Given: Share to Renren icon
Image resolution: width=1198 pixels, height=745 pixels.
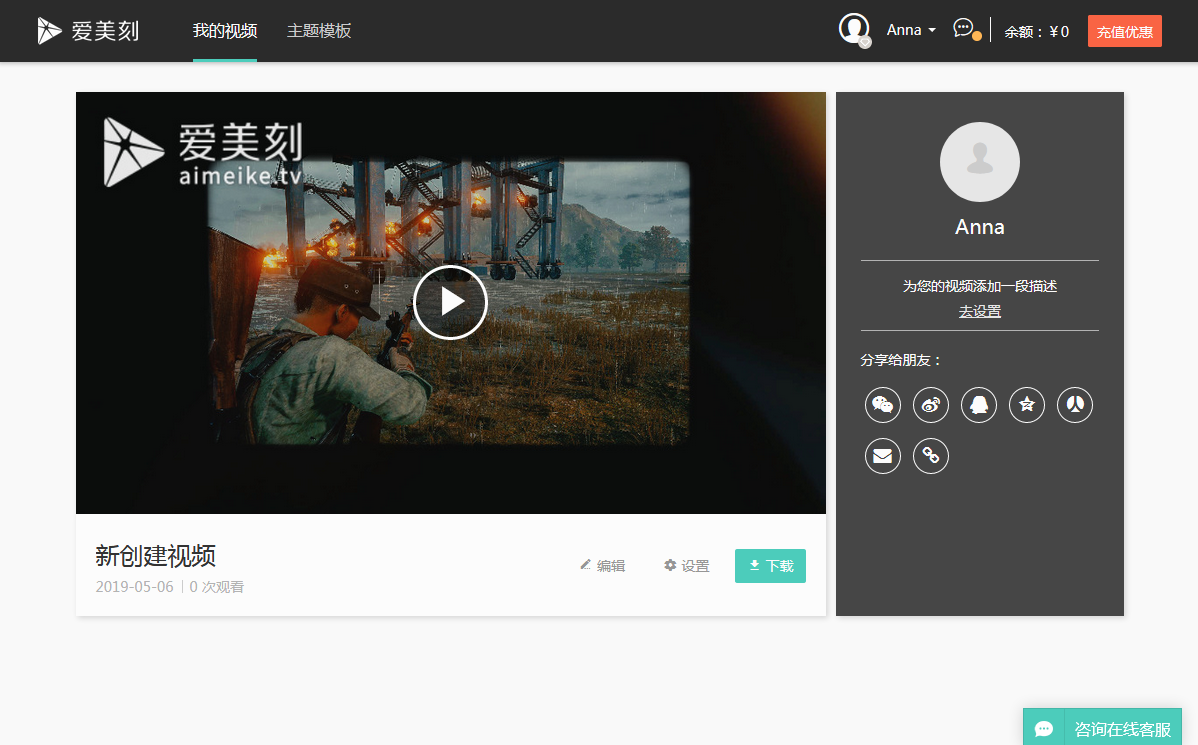Looking at the screenshot, I should click(1075, 405).
